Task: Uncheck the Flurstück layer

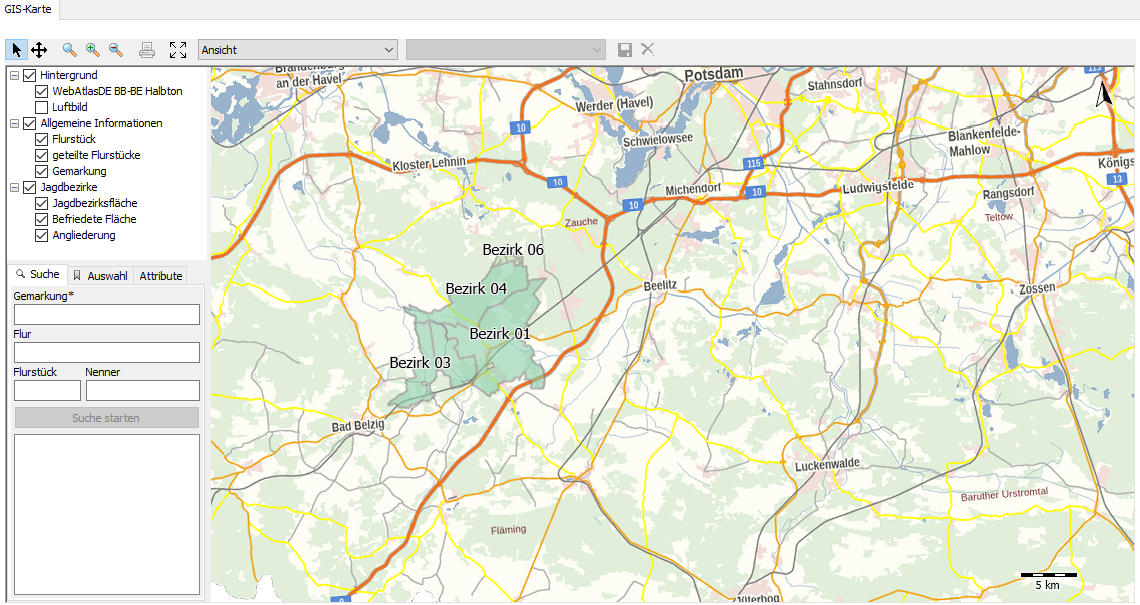Action: click(x=42, y=139)
